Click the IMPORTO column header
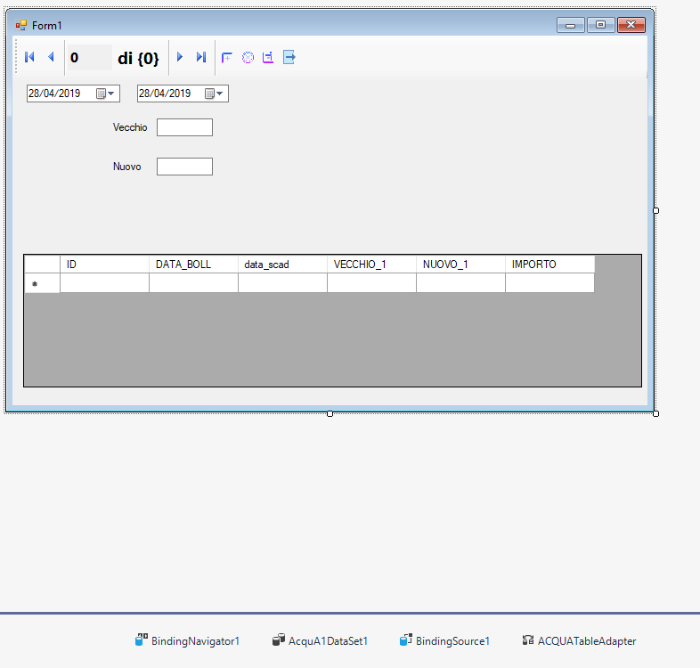Viewport: 700px width, 668px height. pos(550,264)
